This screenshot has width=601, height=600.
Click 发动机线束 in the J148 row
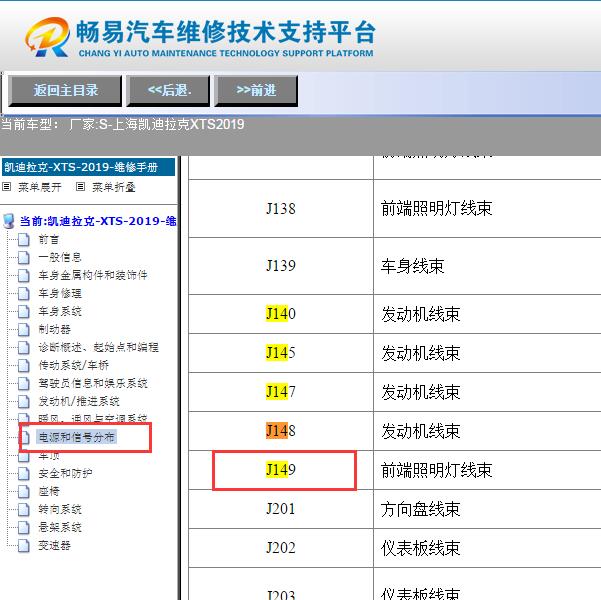coord(420,431)
